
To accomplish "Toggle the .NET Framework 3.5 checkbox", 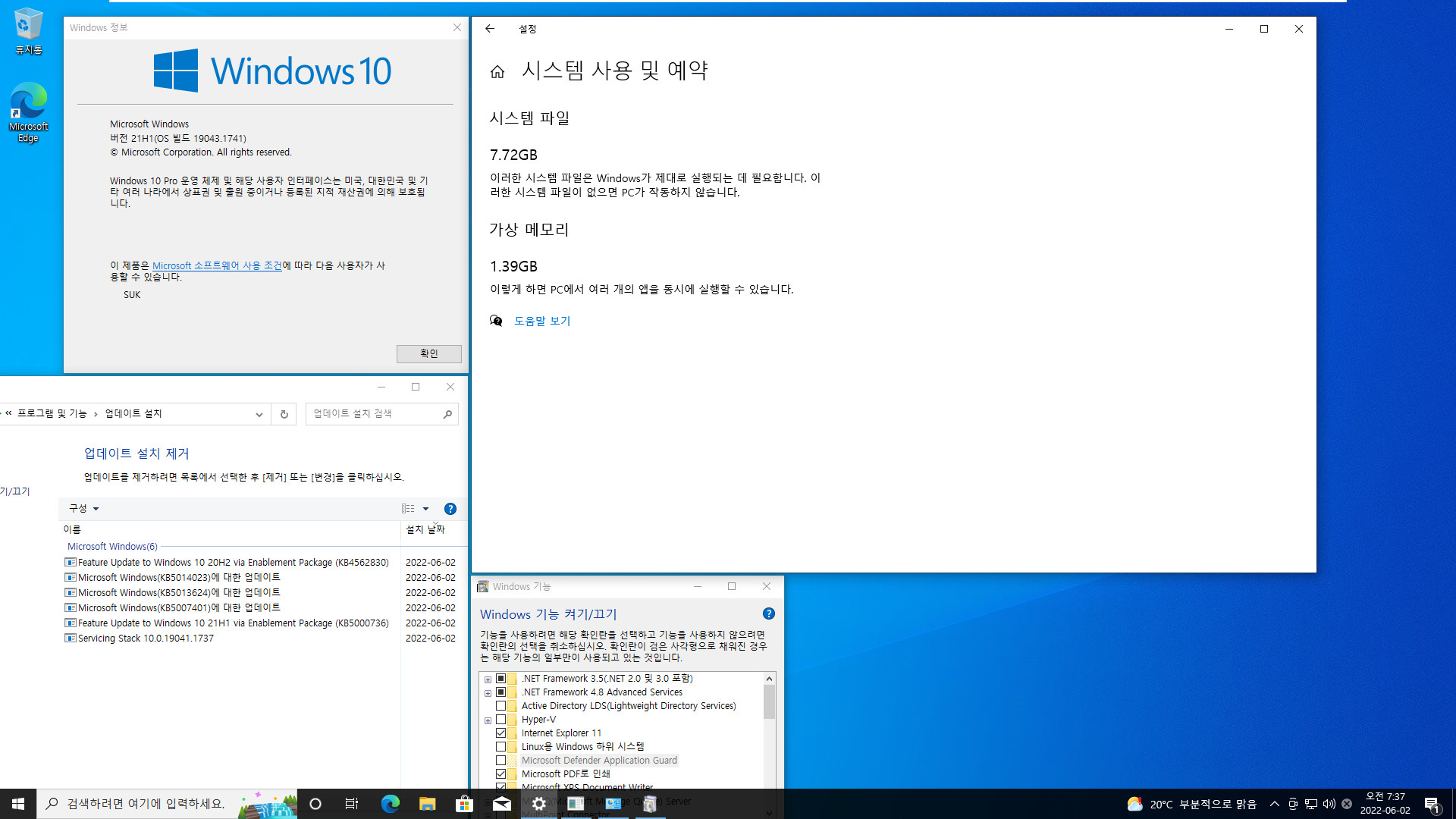I will tap(500, 679).
